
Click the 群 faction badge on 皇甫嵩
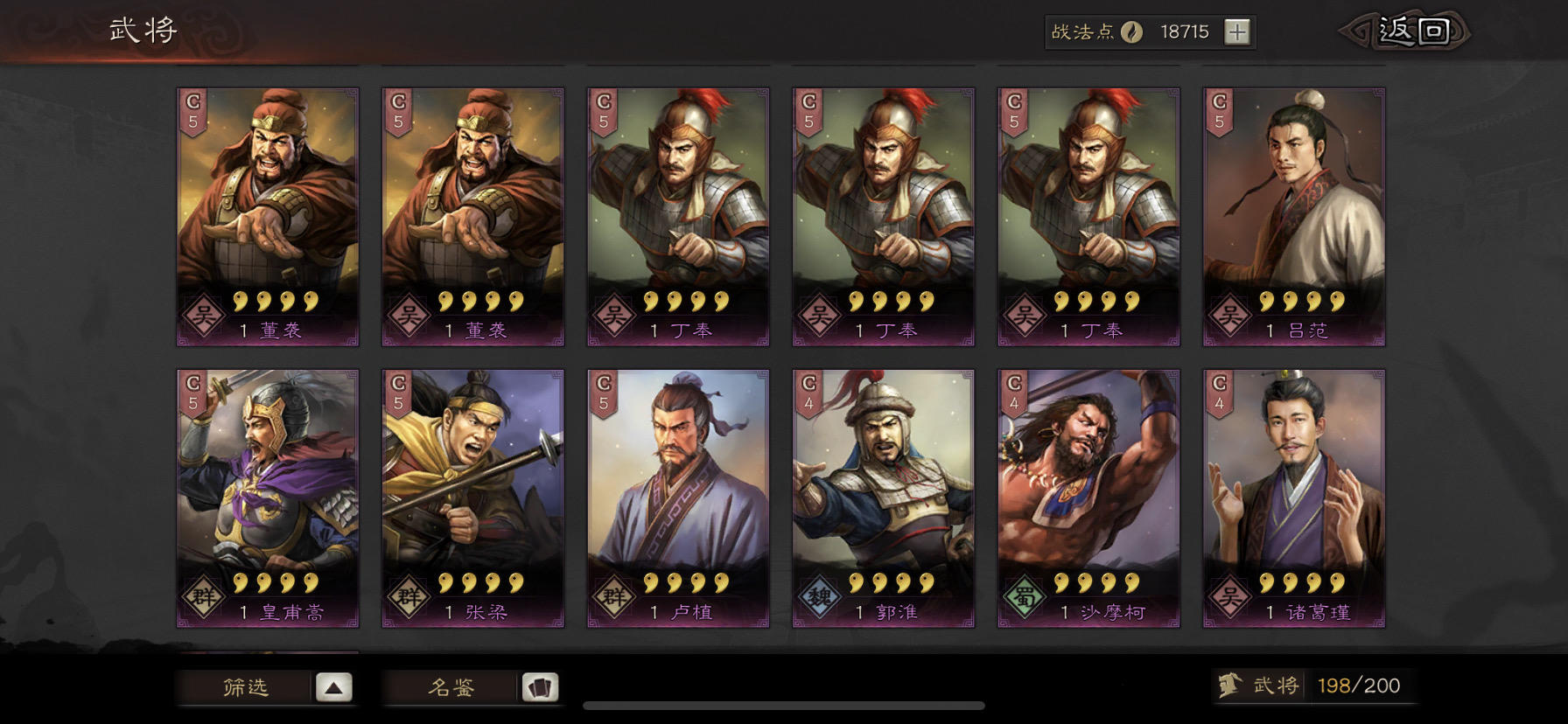[x=203, y=597]
